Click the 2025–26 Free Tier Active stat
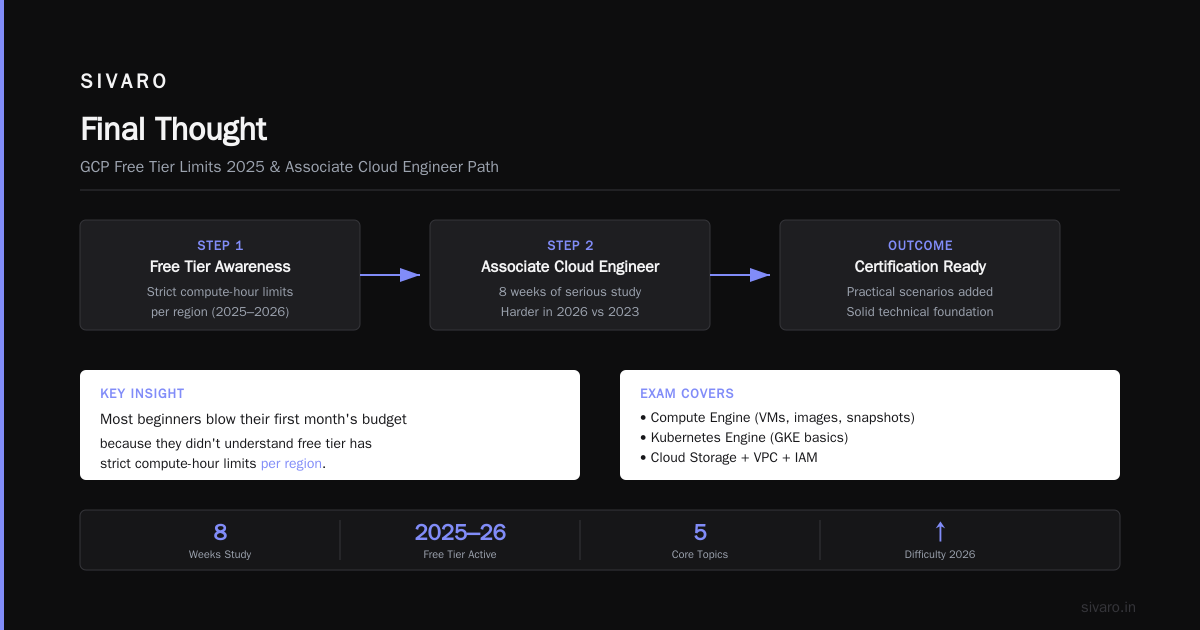 [x=460, y=540]
